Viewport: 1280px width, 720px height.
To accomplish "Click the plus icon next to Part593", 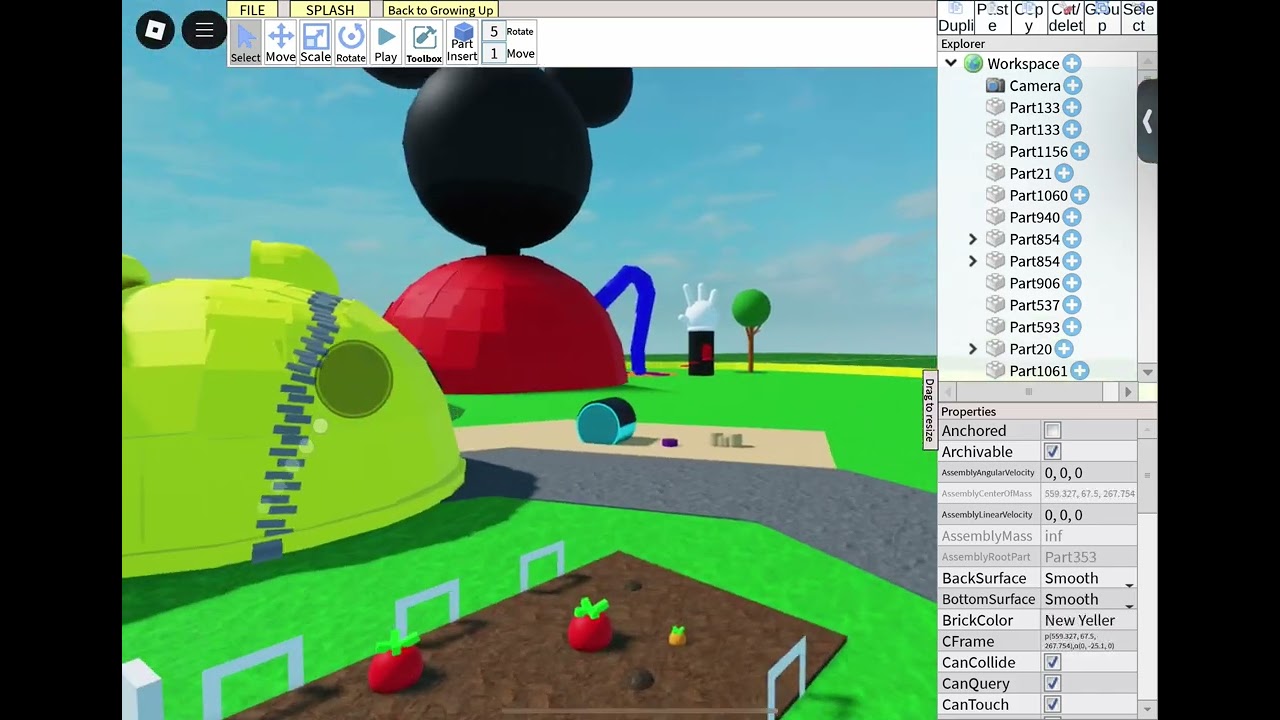I will (x=1072, y=327).
